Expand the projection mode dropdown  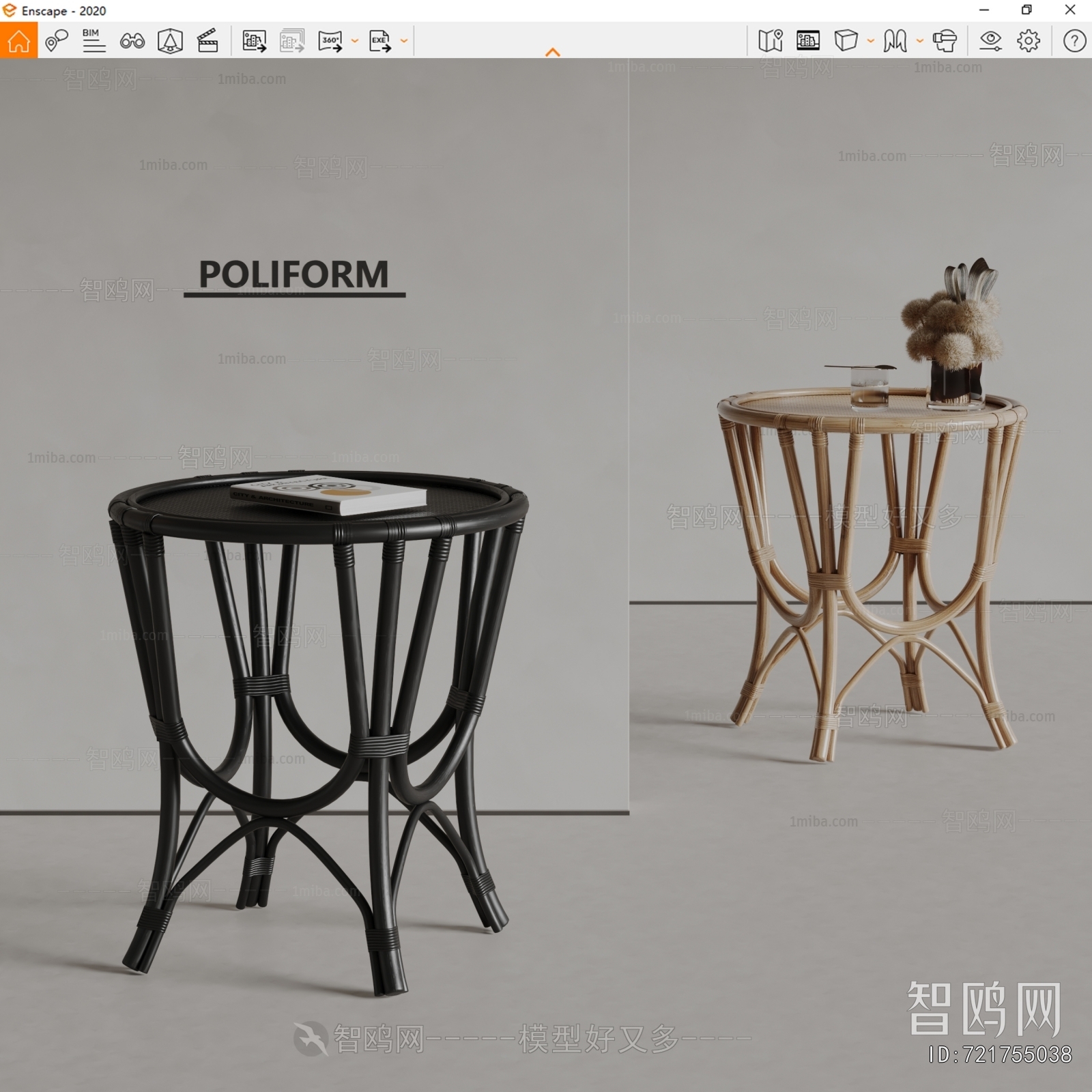click(871, 41)
